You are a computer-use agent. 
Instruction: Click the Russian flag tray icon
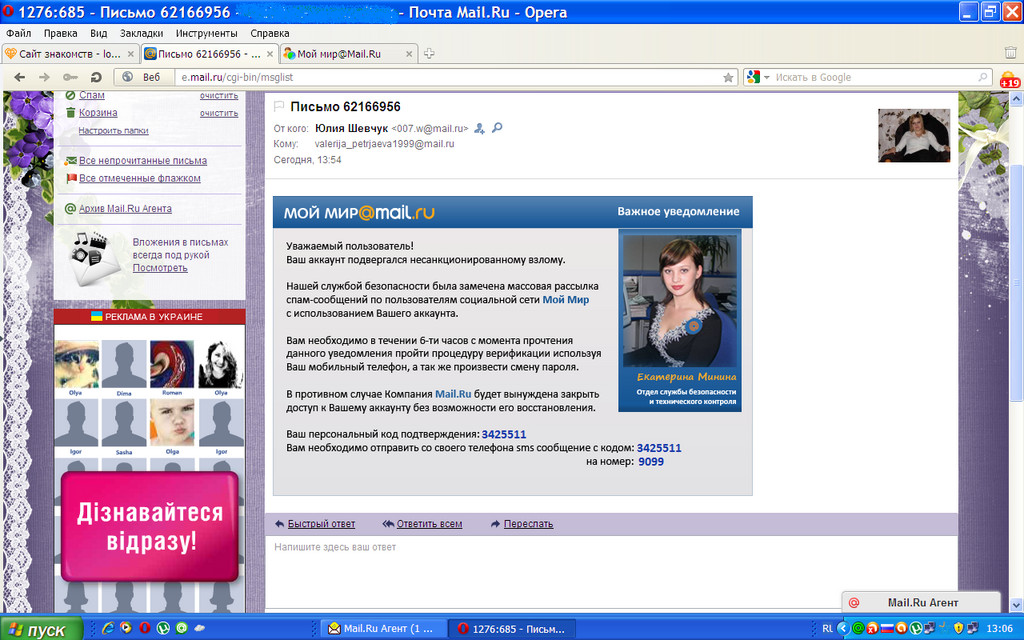click(x=887, y=628)
